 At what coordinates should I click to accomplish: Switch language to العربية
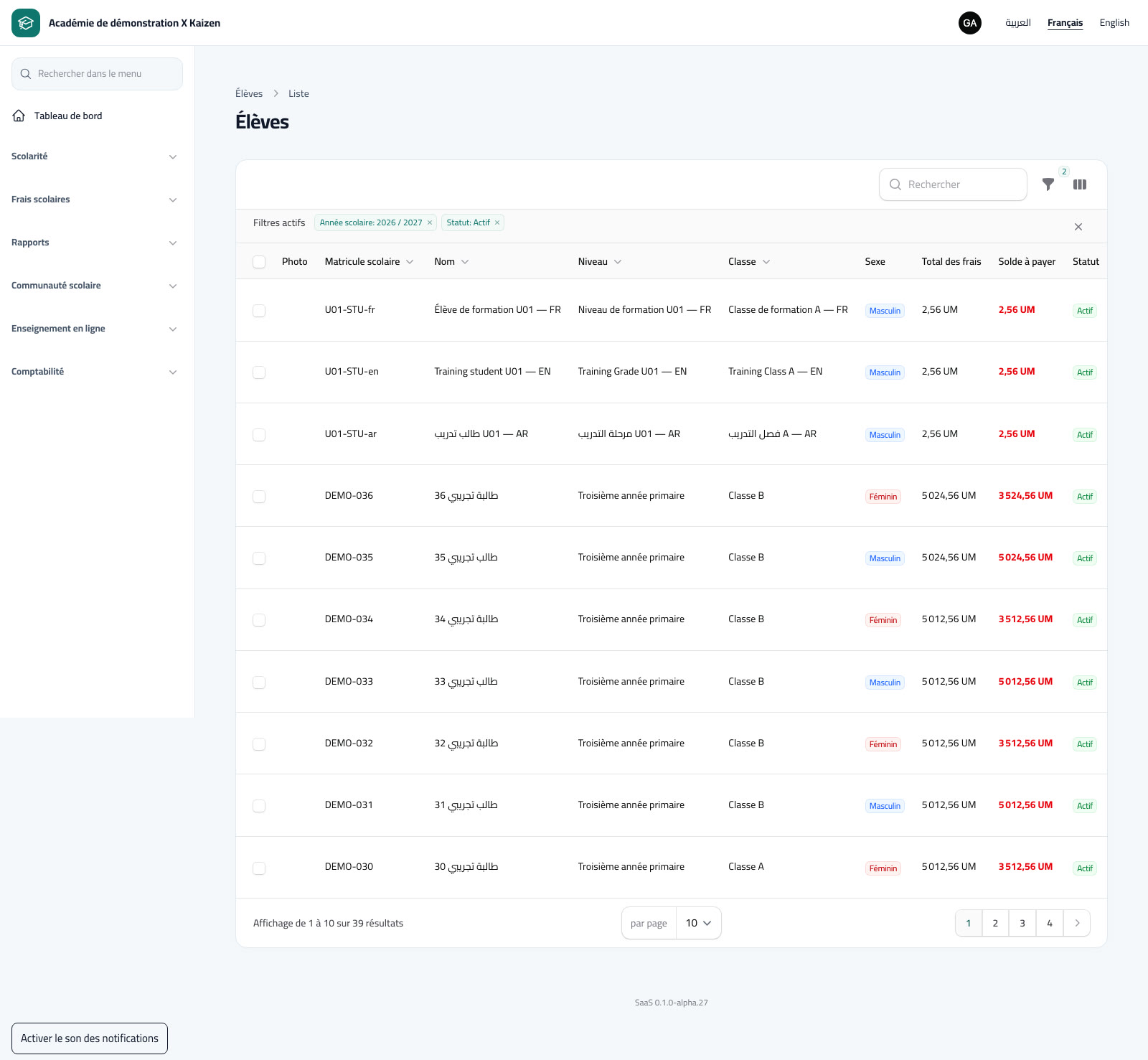(1018, 23)
